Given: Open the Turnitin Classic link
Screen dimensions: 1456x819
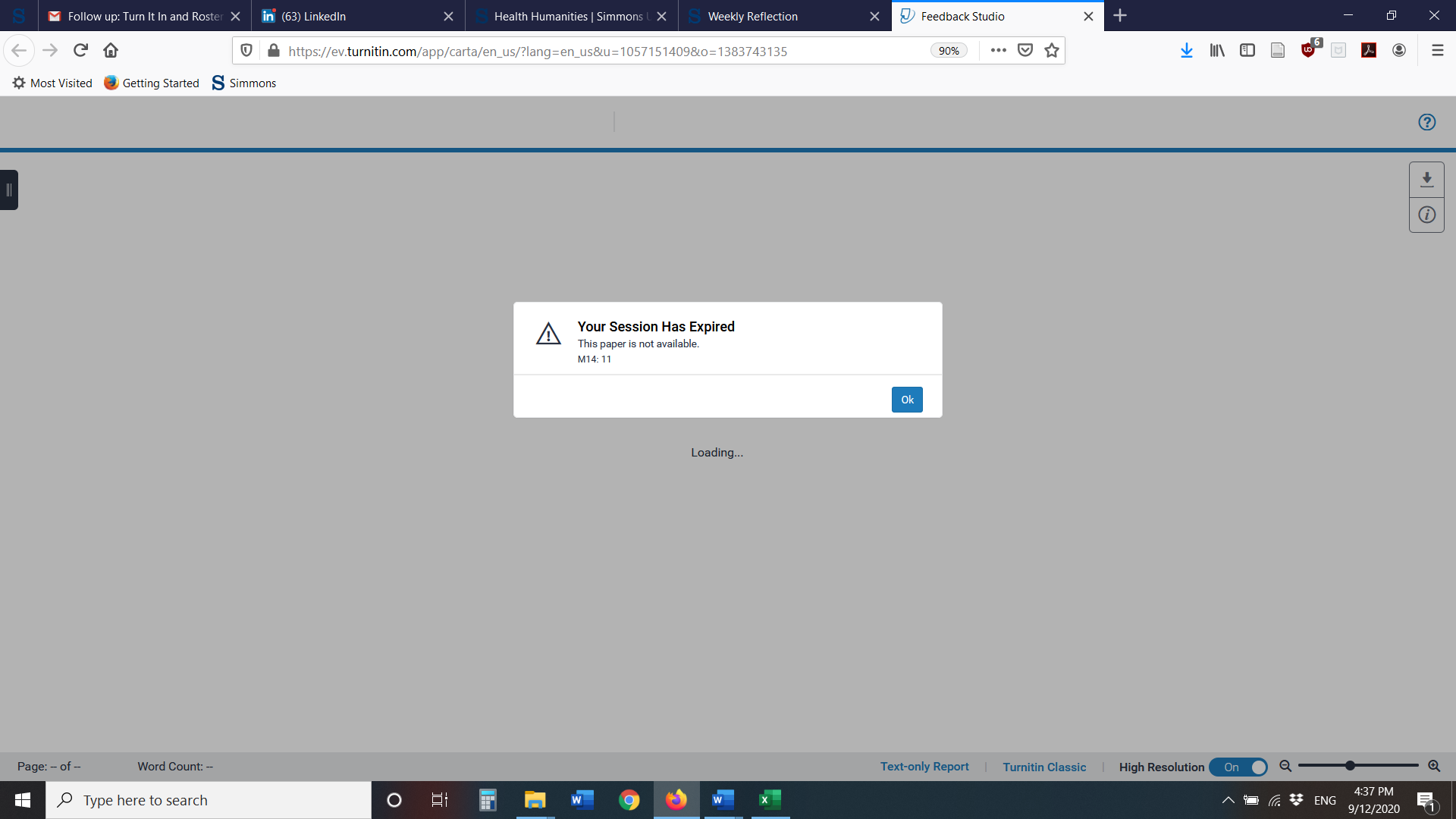Looking at the screenshot, I should pos(1044,767).
